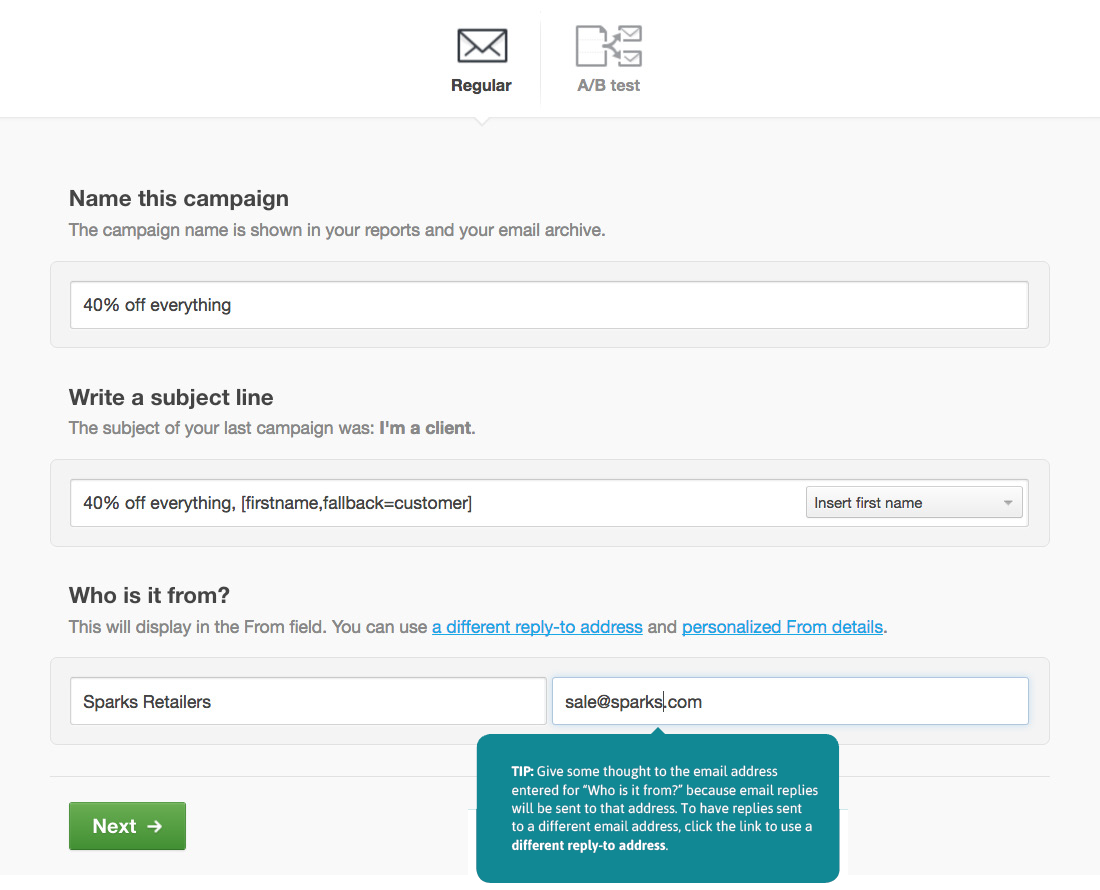The image size is (1100, 890).
Task: Click the green Next button
Action: [x=128, y=826]
